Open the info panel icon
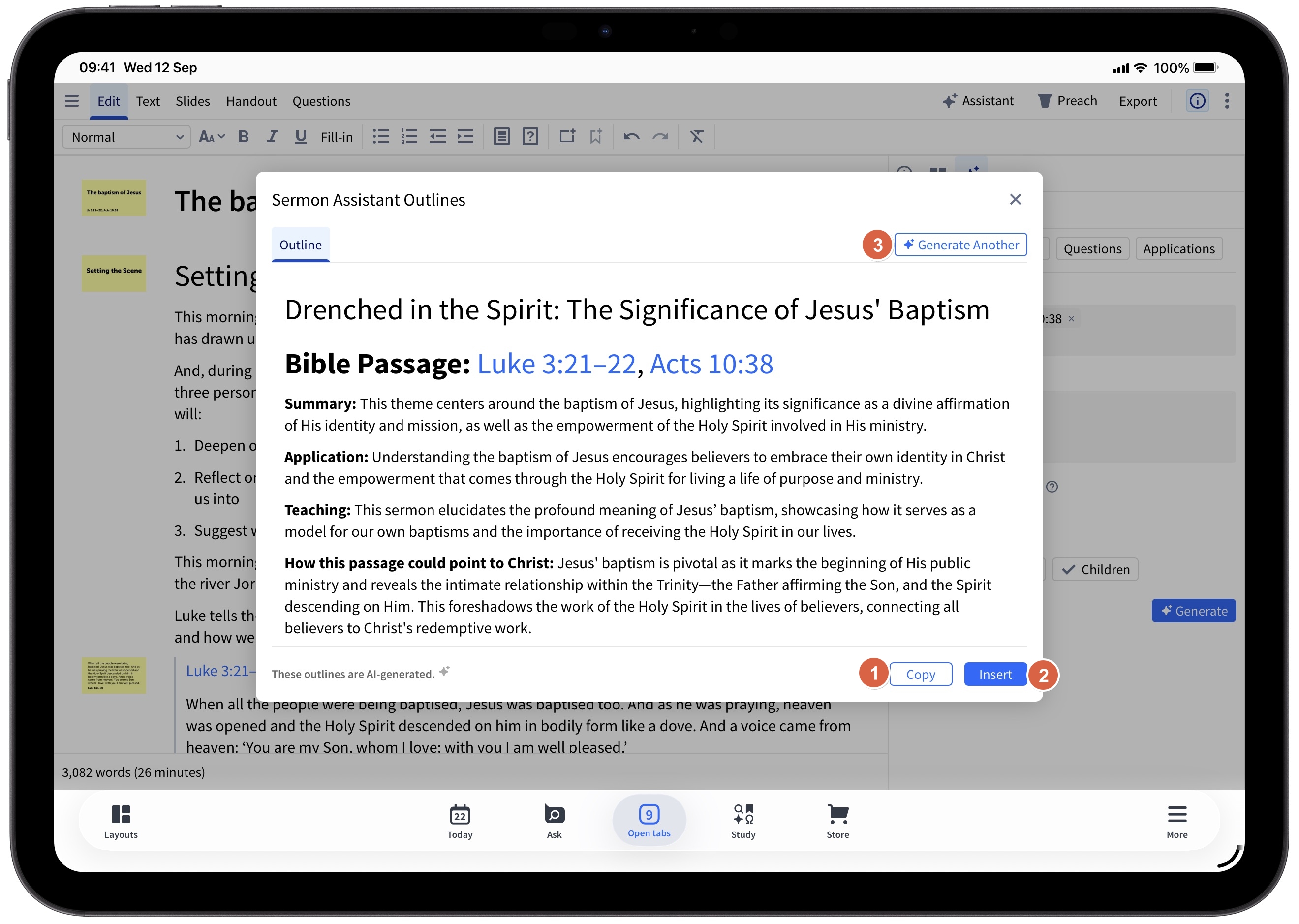Viewport: 1299px width, 924px height. [1198, 101]
